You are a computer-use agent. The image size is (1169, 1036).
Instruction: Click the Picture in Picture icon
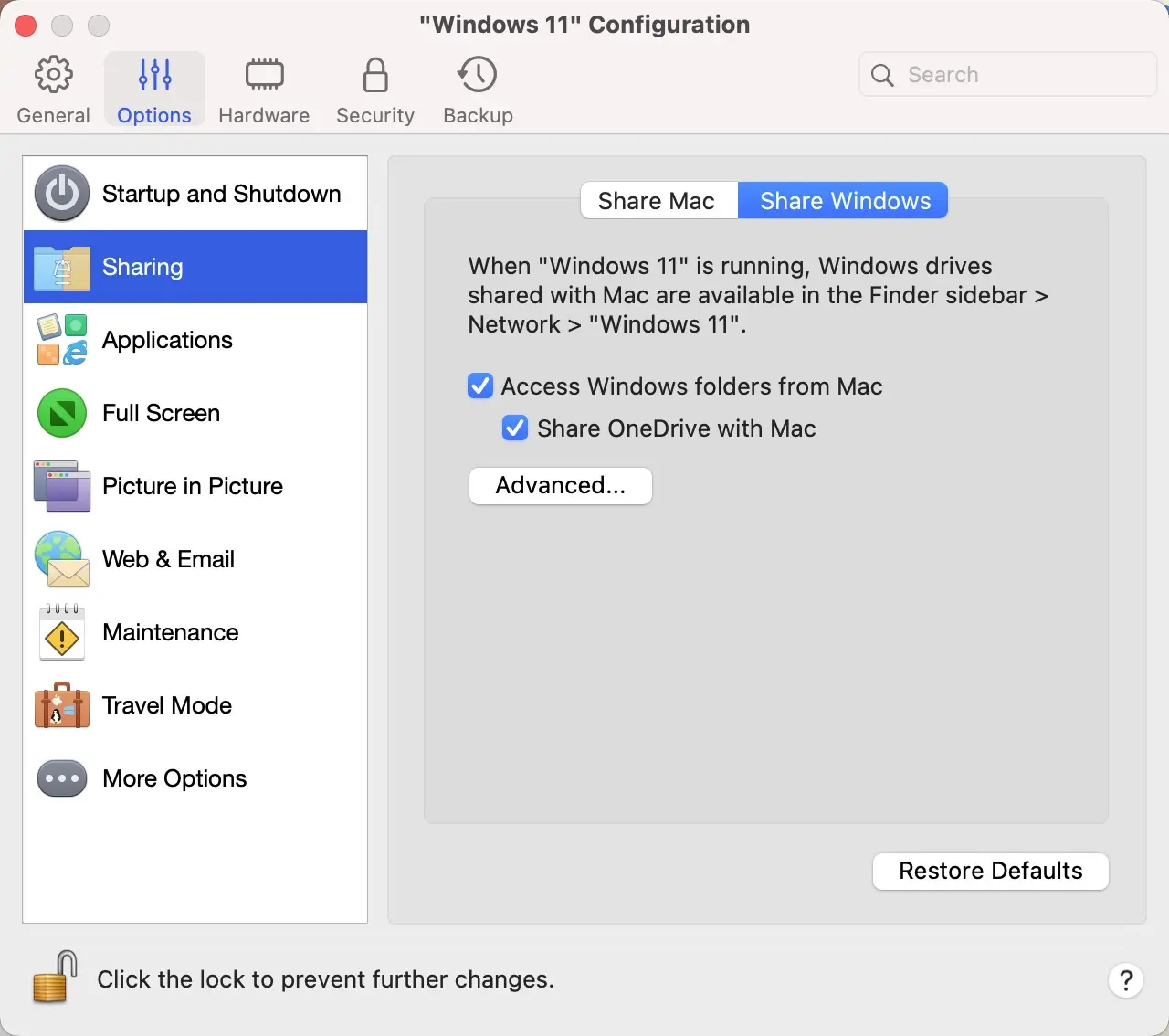[62, 486]
